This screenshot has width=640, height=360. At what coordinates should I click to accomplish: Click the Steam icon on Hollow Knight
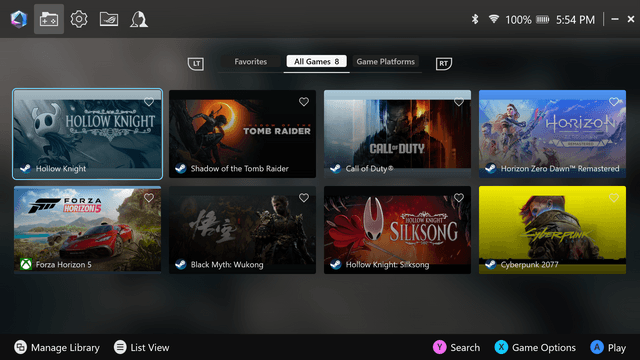26,169
